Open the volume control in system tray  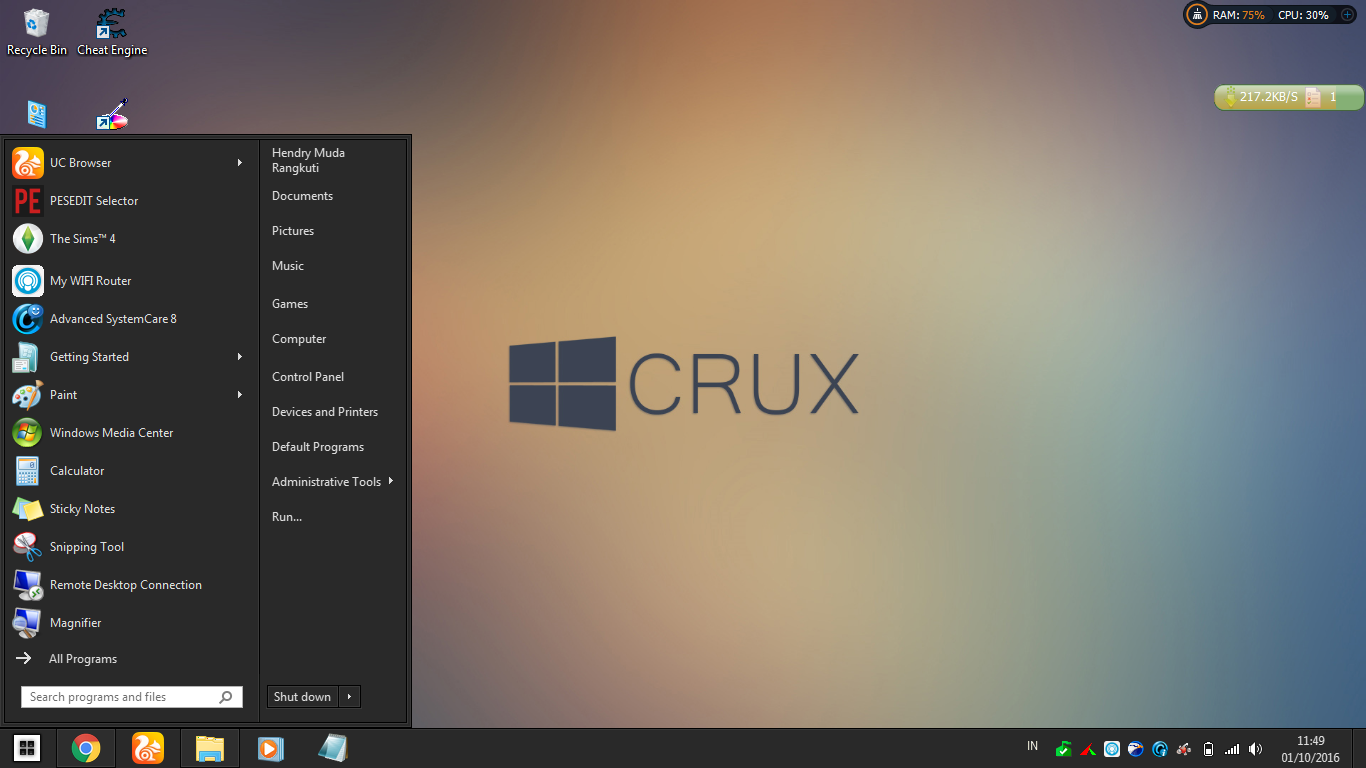pyautogui.click(x=1256, y=748)
